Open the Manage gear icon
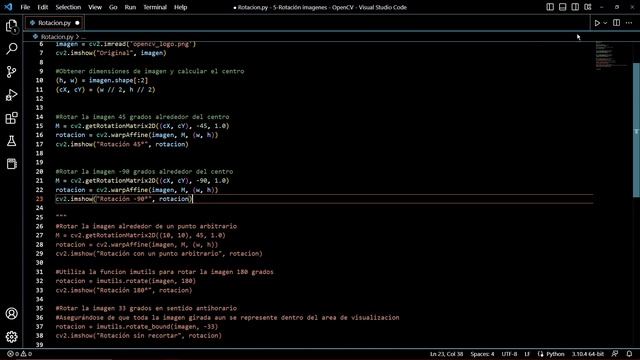640x360 pixels. 11,337
